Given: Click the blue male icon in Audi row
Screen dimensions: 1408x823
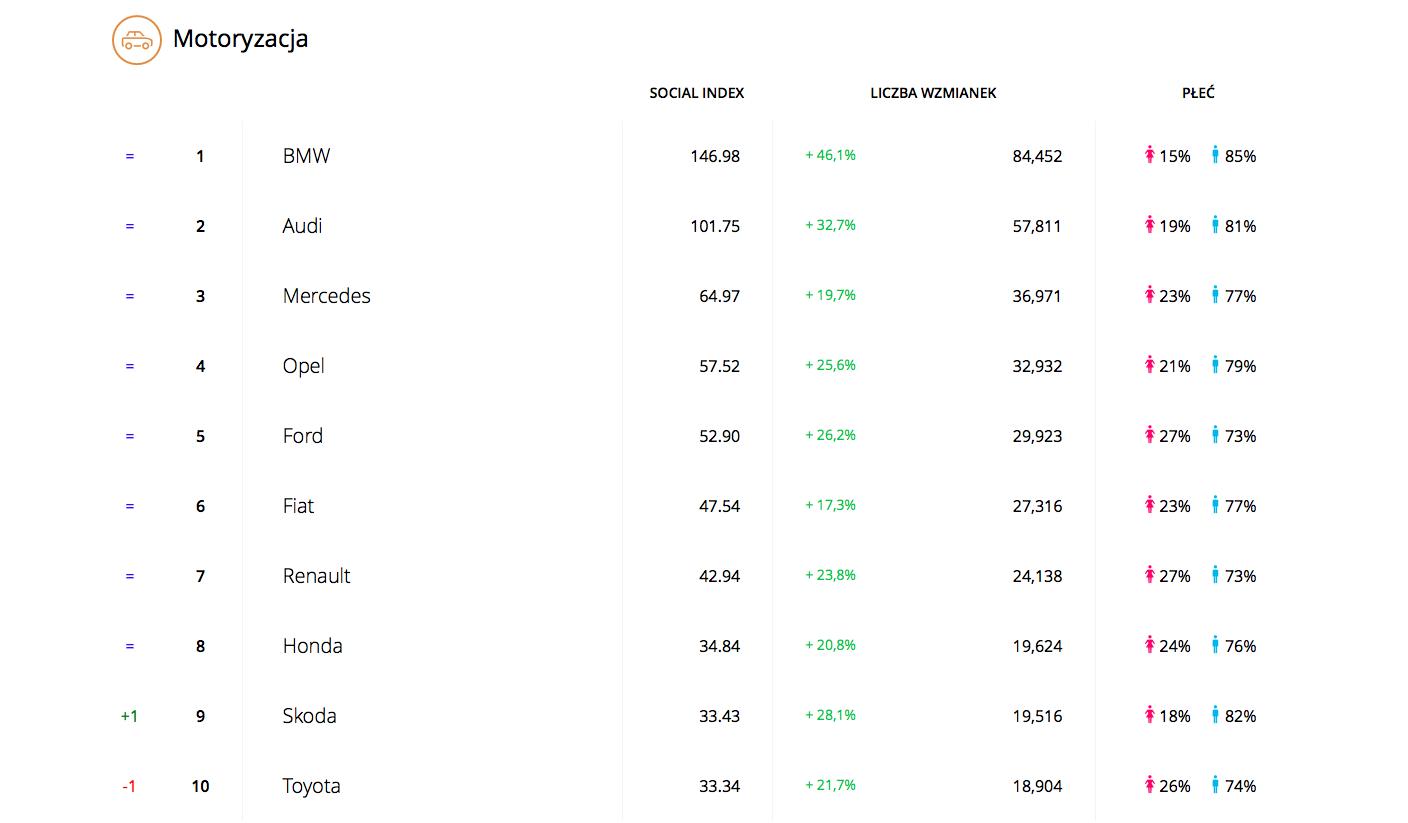Looking at the screenshot, I should 1215,225.
